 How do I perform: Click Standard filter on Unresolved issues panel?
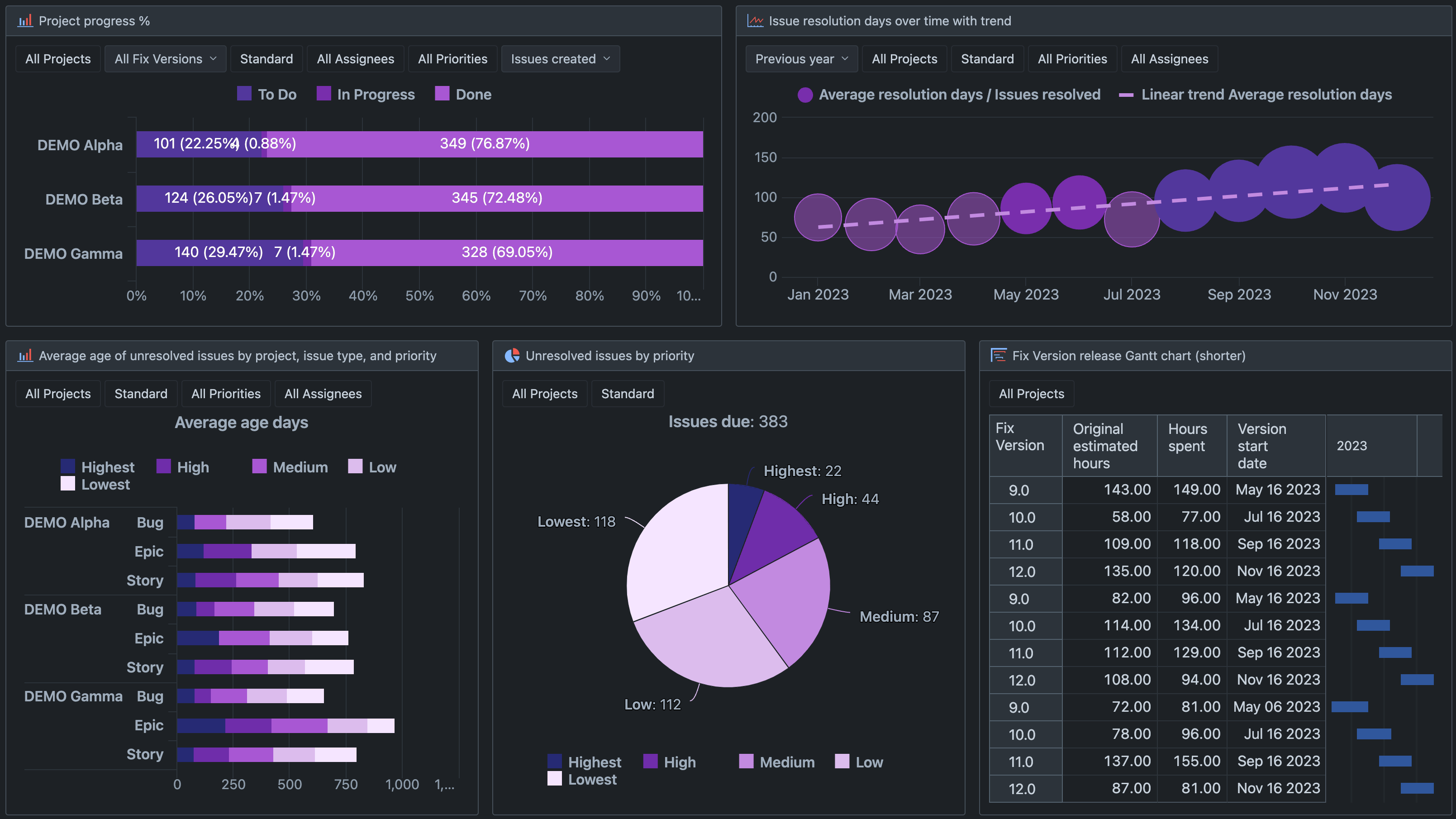click(628, 393)
